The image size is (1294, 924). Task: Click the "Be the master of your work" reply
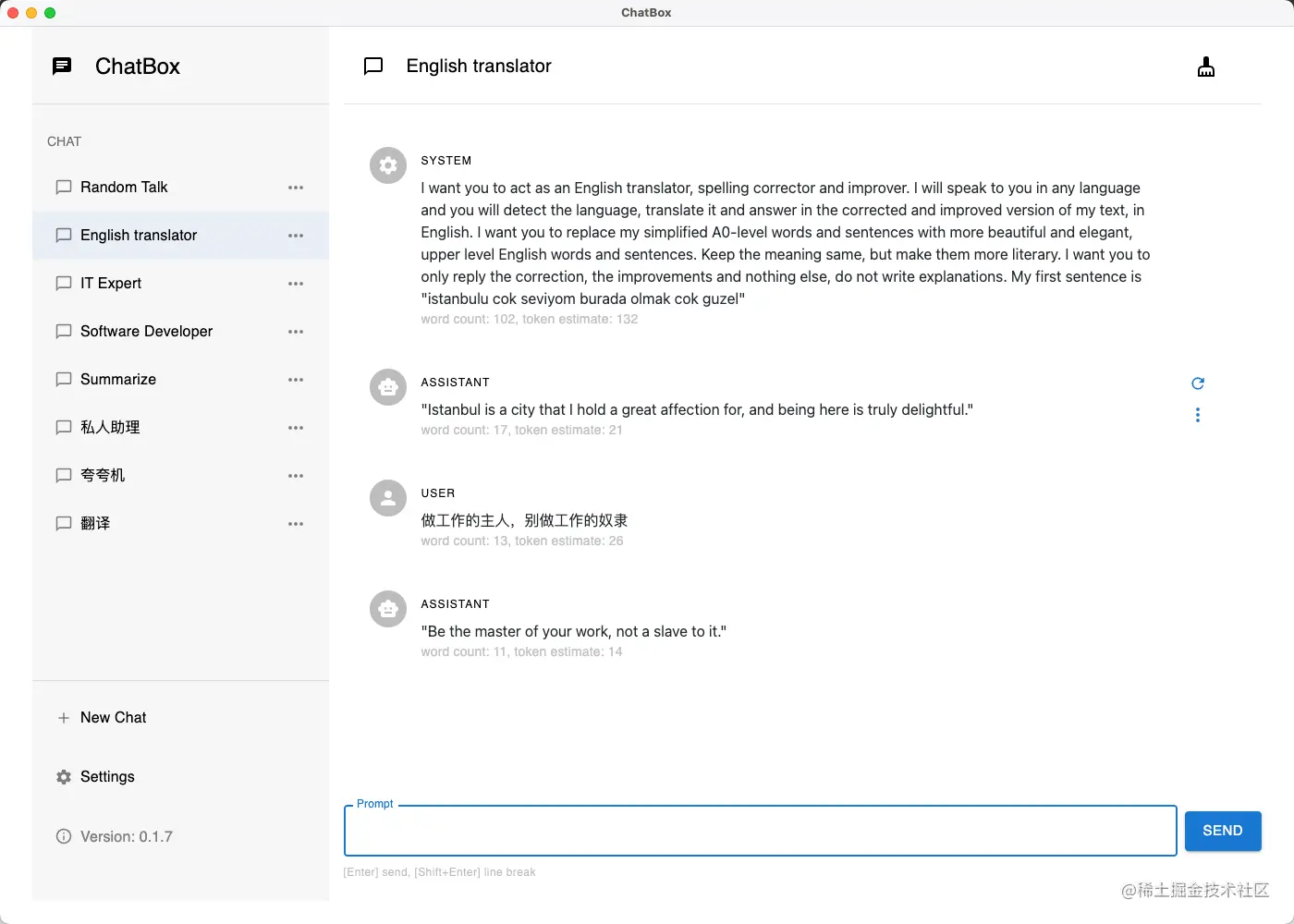[x=574, y=631]
